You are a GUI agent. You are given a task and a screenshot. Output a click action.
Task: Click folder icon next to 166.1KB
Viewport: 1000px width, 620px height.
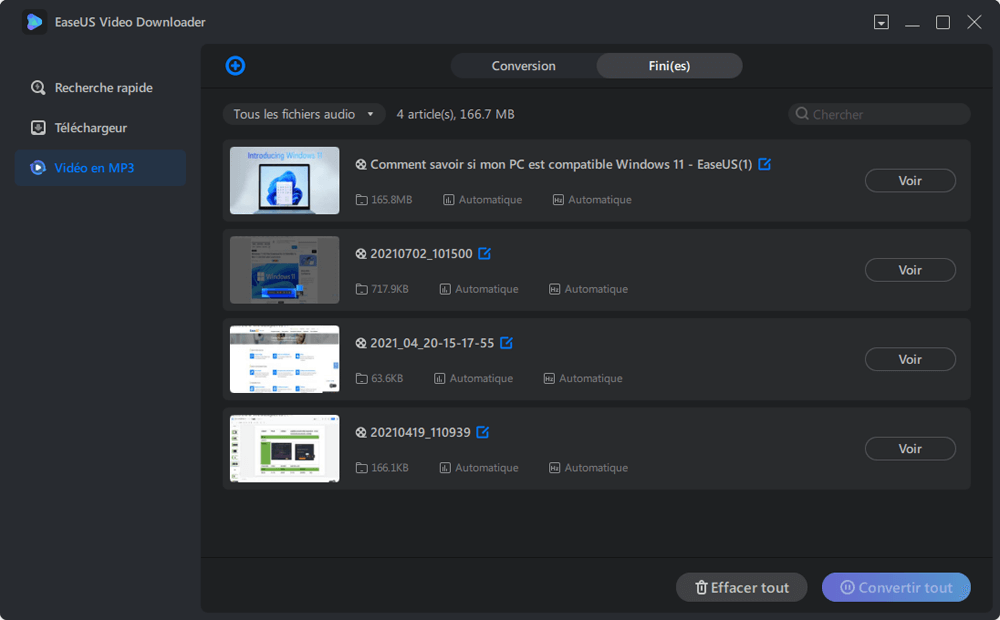coord(362,468)
